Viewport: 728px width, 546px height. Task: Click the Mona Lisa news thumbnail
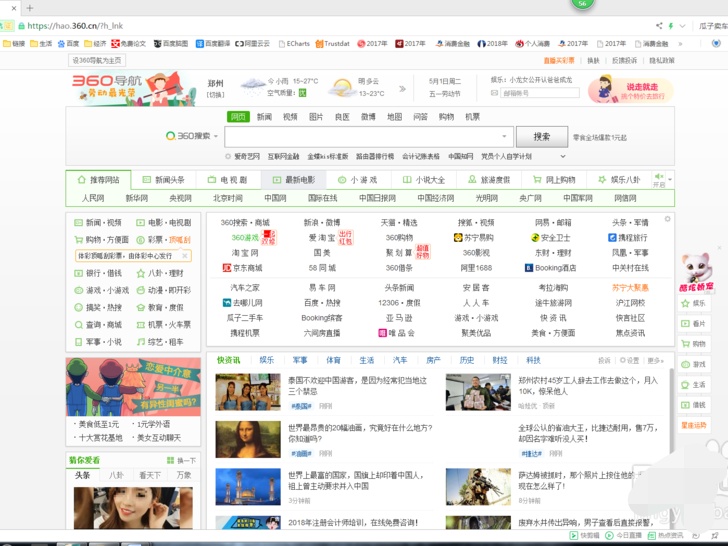click(248, 439)
